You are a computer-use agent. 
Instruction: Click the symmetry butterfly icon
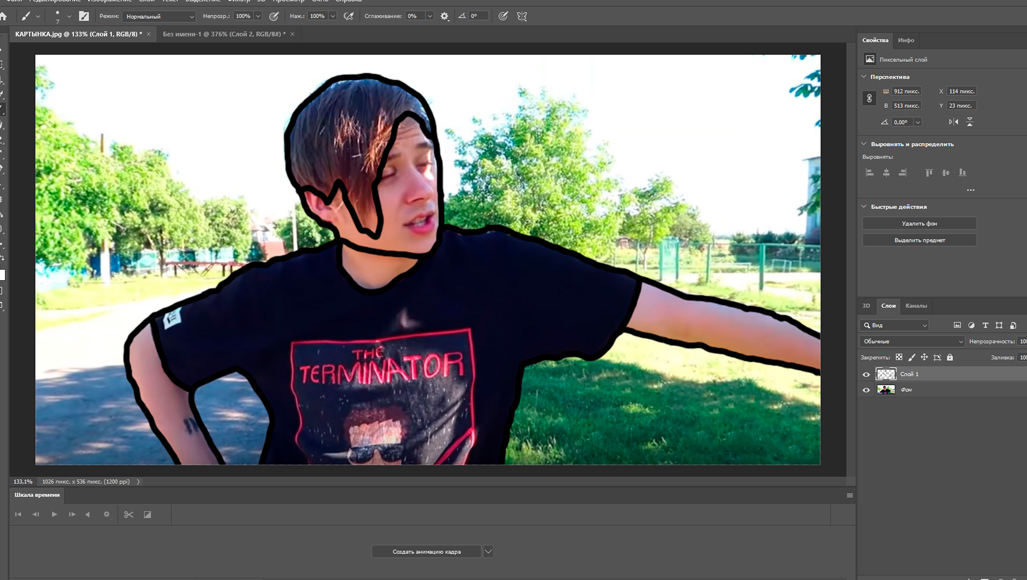pyautogui.click(x=522, y=16)
